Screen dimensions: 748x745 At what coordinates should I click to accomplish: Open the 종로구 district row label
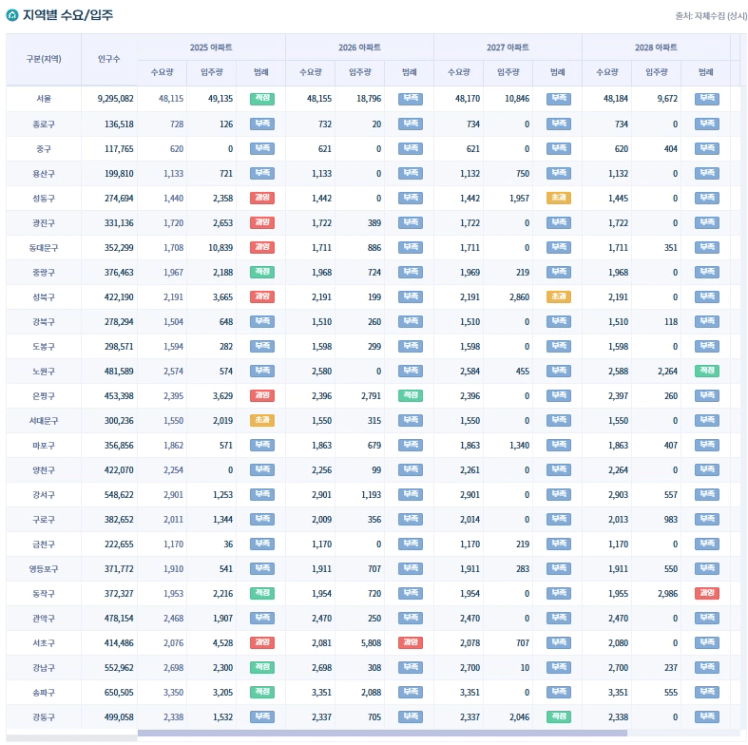tap(43, 124)
